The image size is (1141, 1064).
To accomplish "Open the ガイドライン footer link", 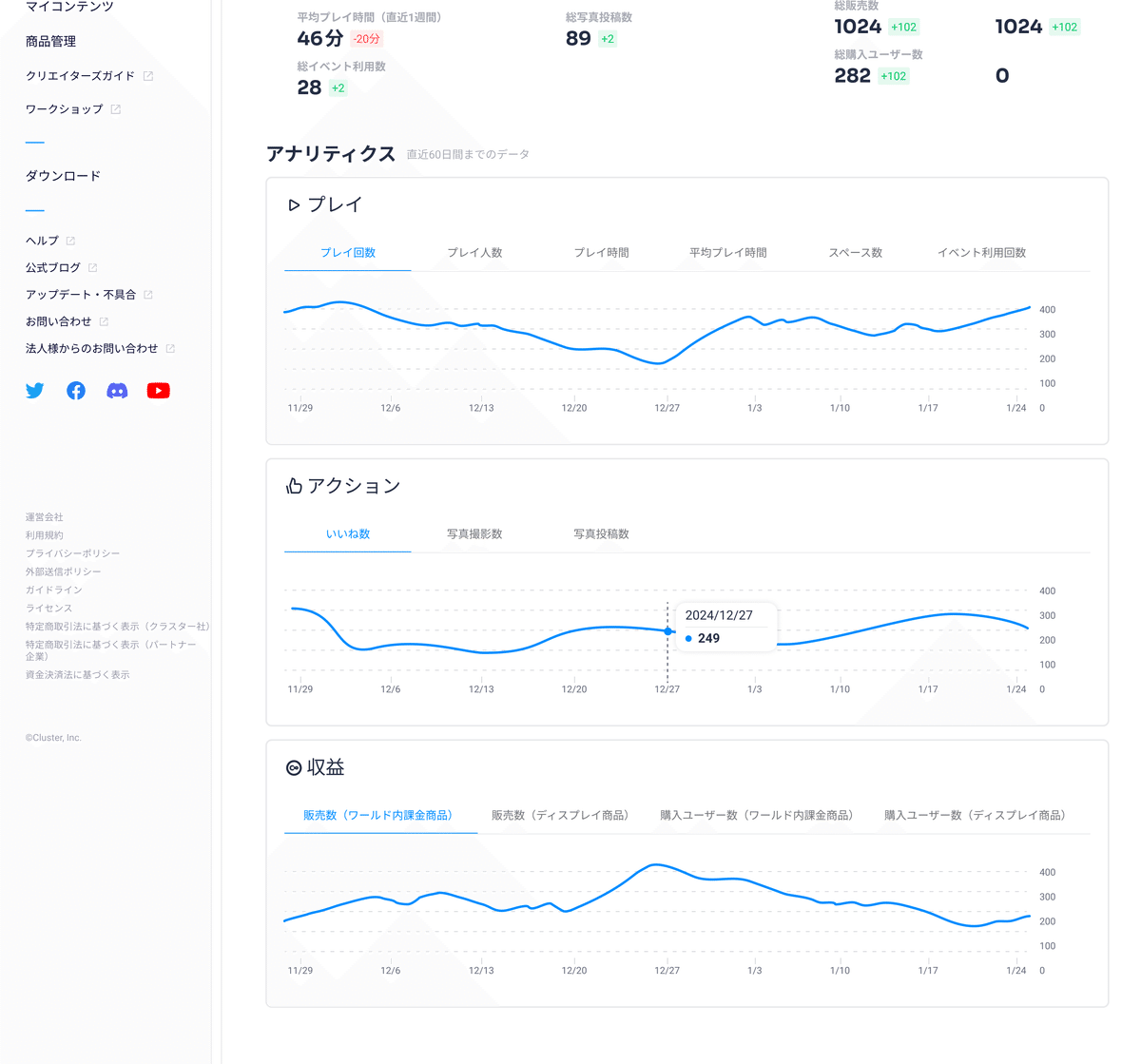I will (54, 590).
